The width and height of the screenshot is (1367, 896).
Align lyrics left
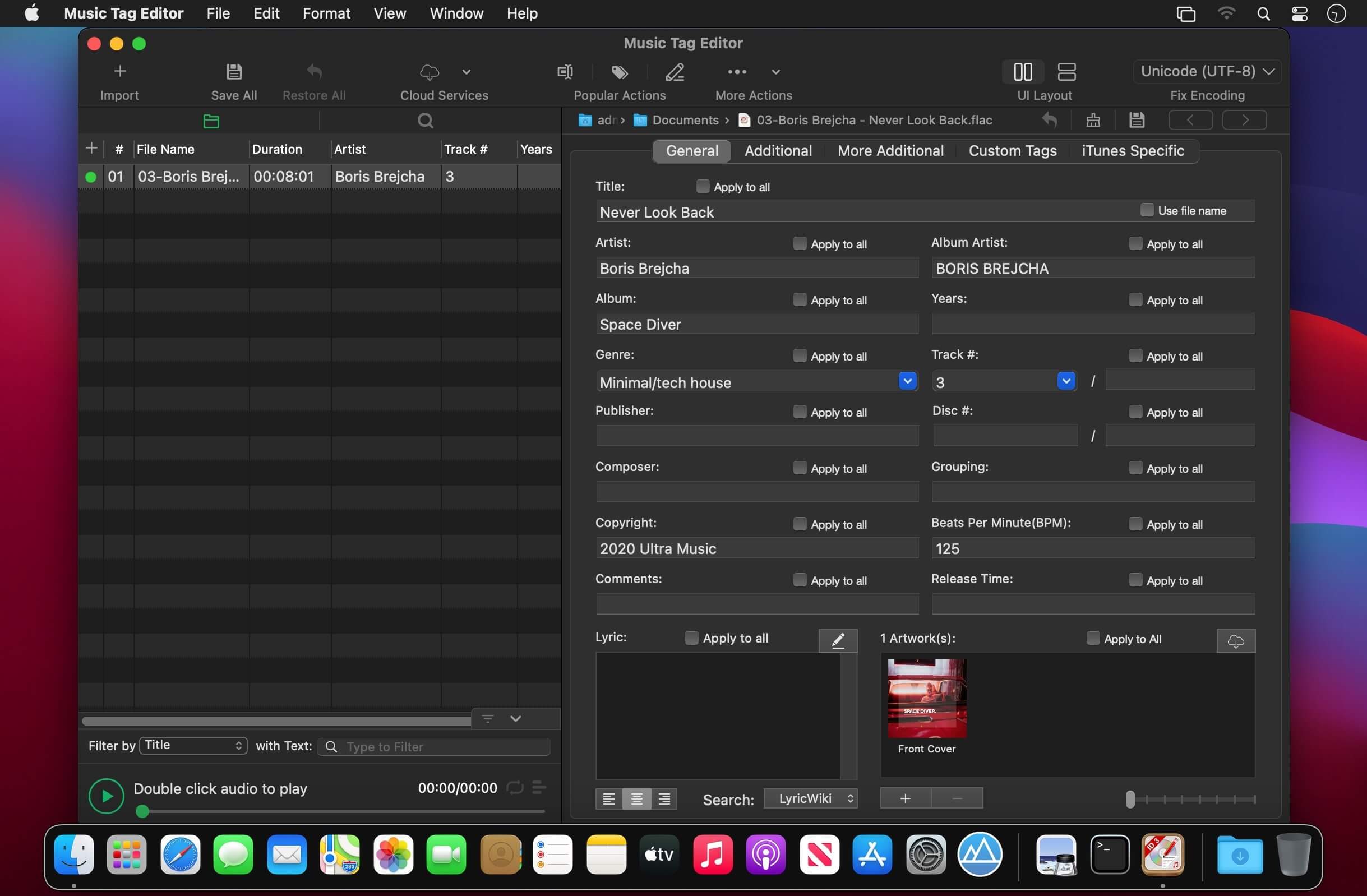[x=609, y=799]
